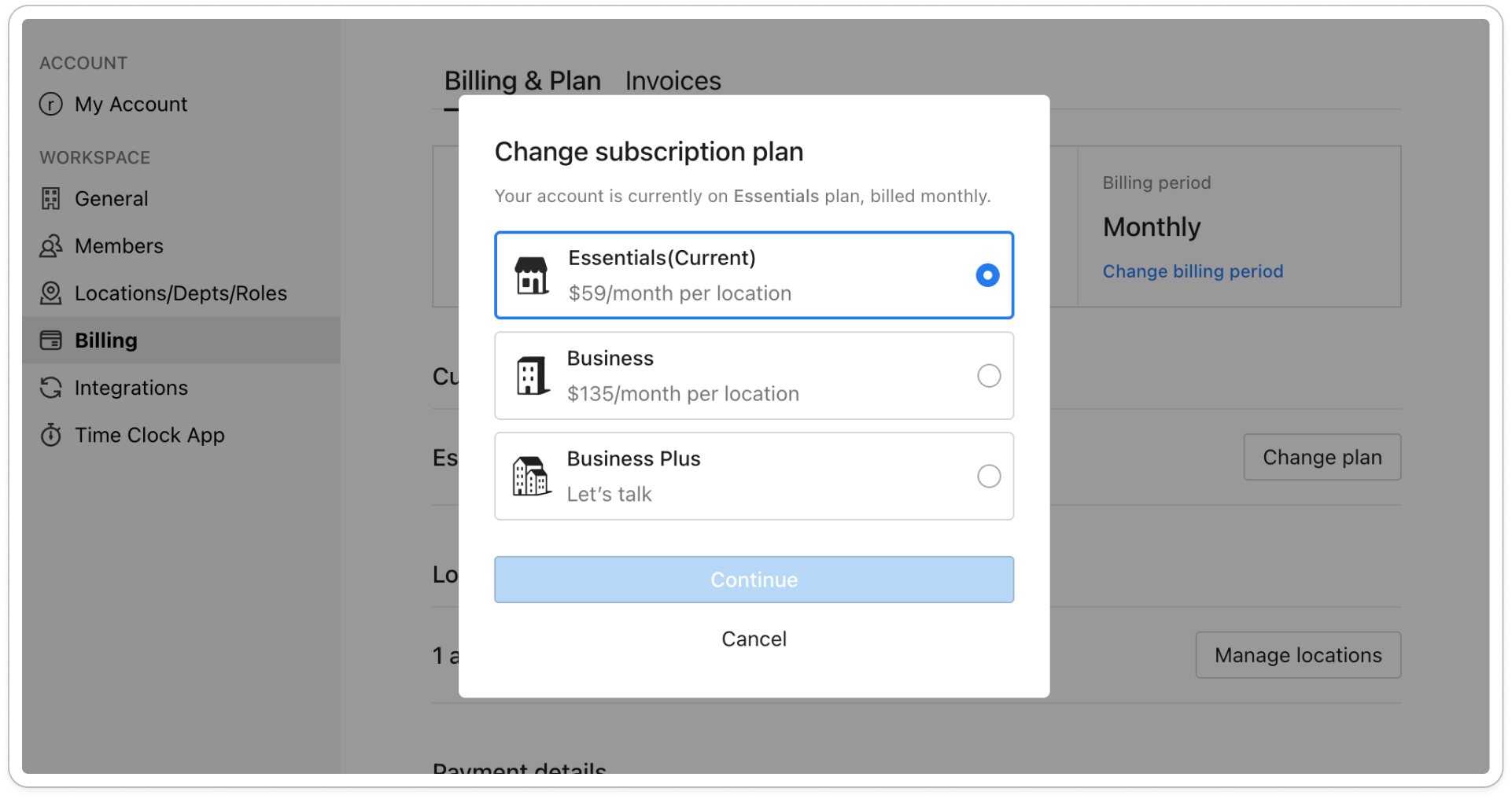The image size is (1512, 799).
Task: Open the Invoices tab
Action: (673, 81)
